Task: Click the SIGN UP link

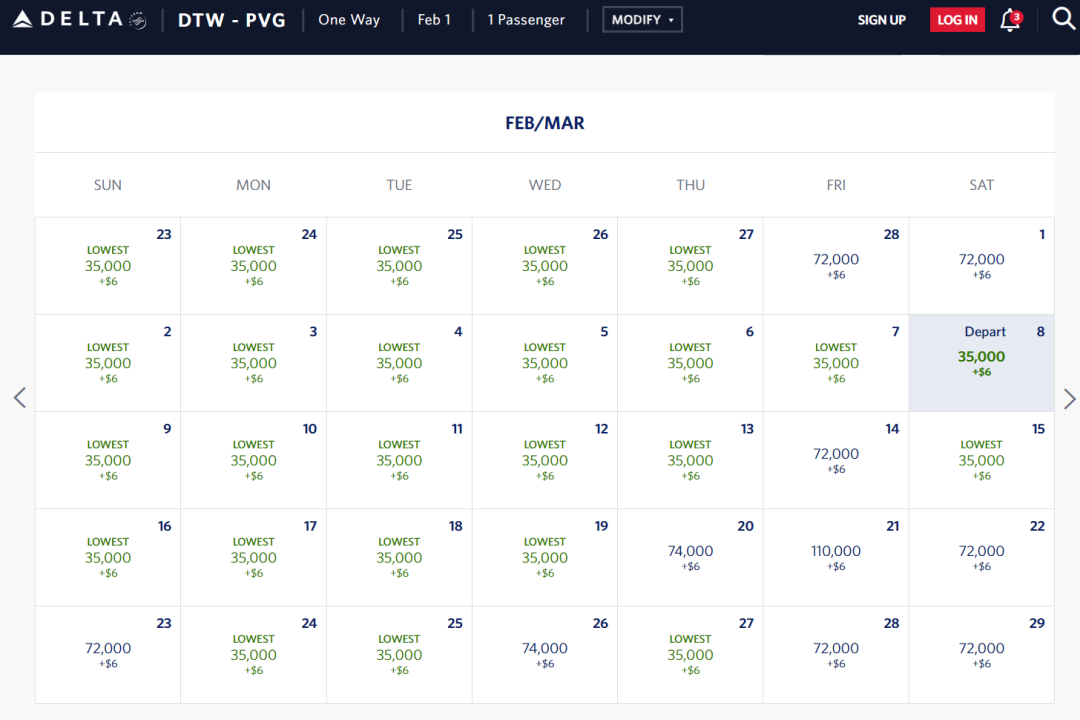Action: (x=881, y=20)
